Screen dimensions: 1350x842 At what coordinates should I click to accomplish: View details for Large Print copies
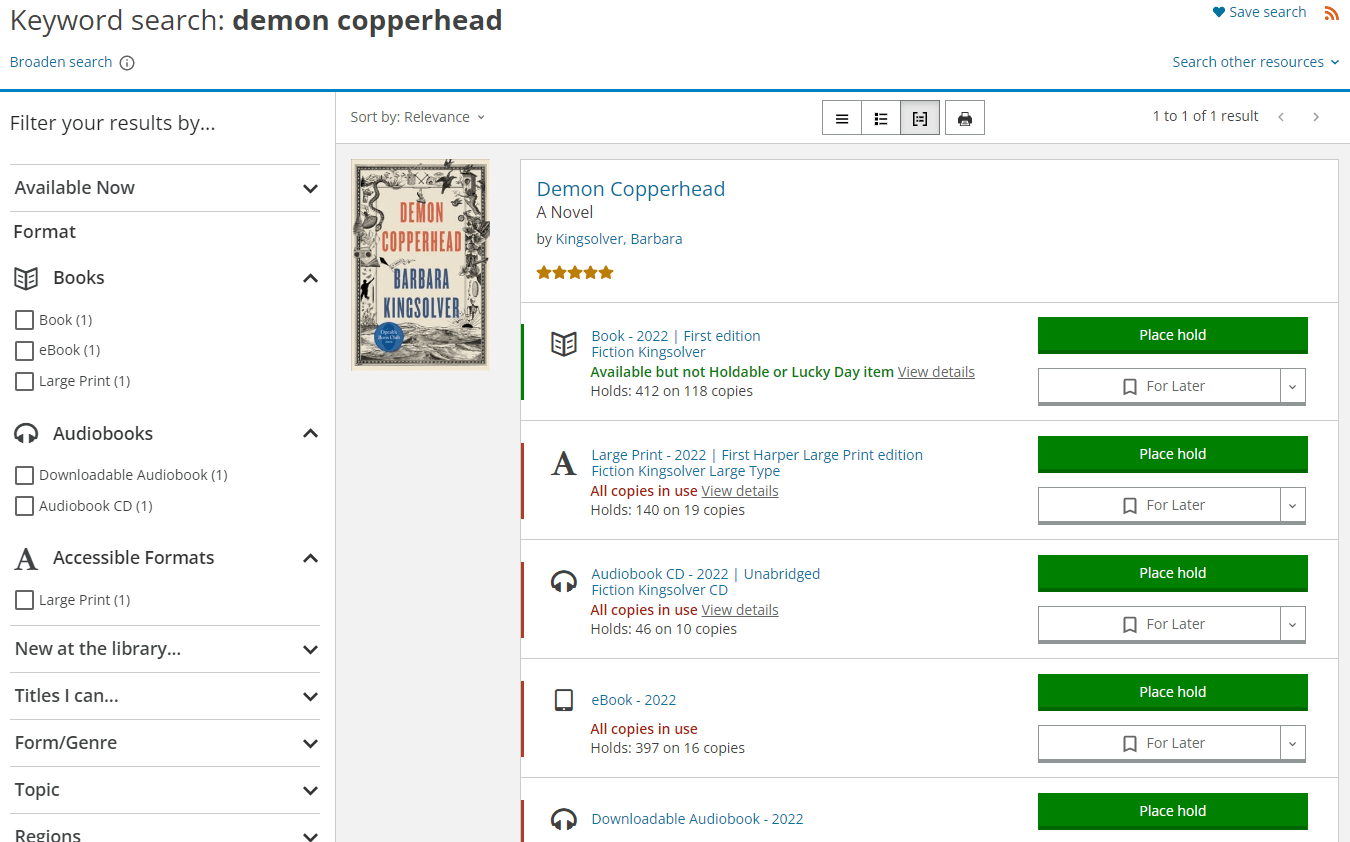[x=740, y=491]
